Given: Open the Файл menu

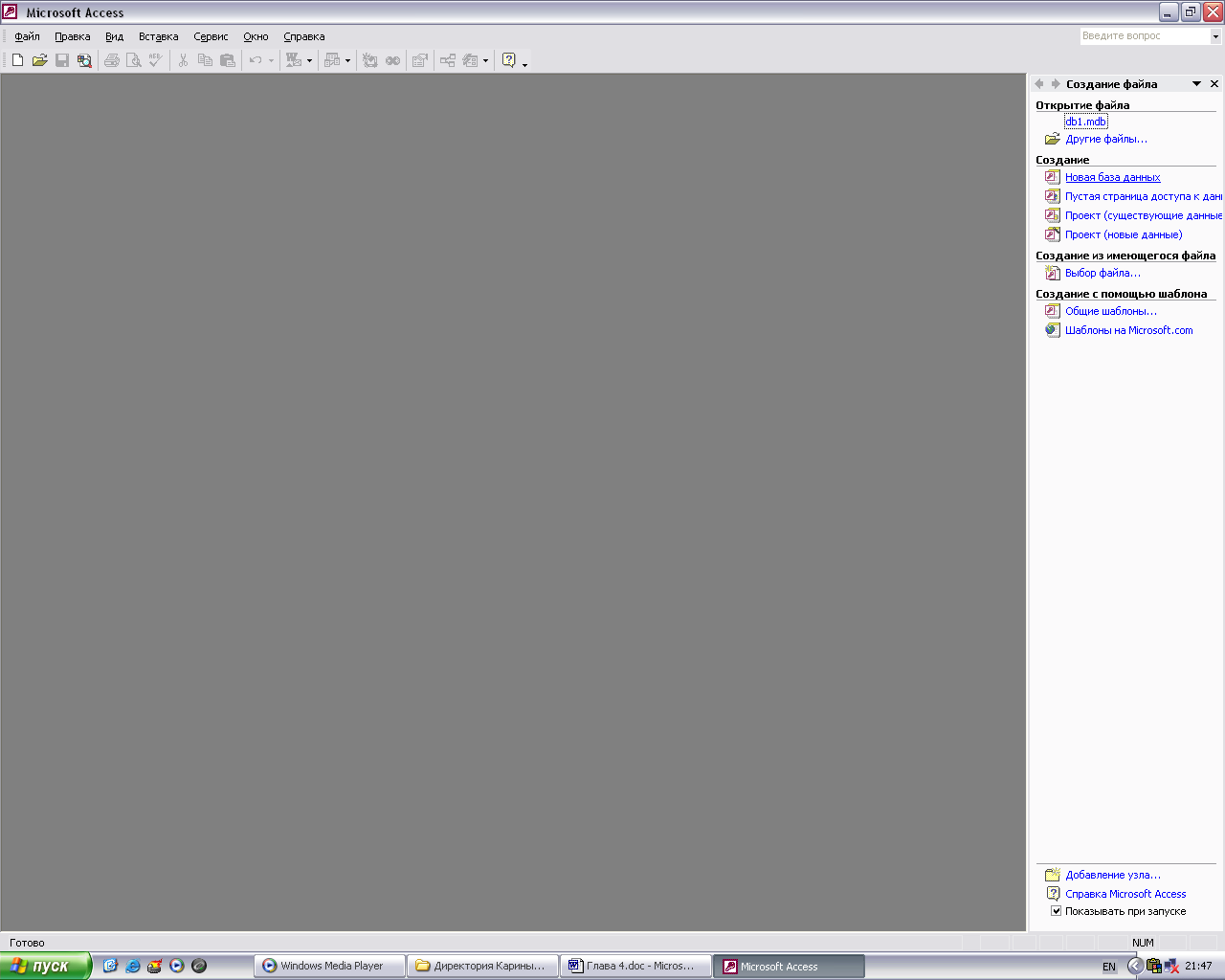Looking at the screenshot, I should click(27, 36).
